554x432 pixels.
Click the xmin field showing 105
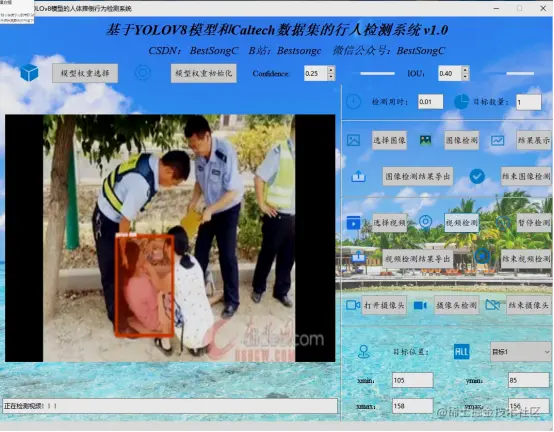point(413,380)
